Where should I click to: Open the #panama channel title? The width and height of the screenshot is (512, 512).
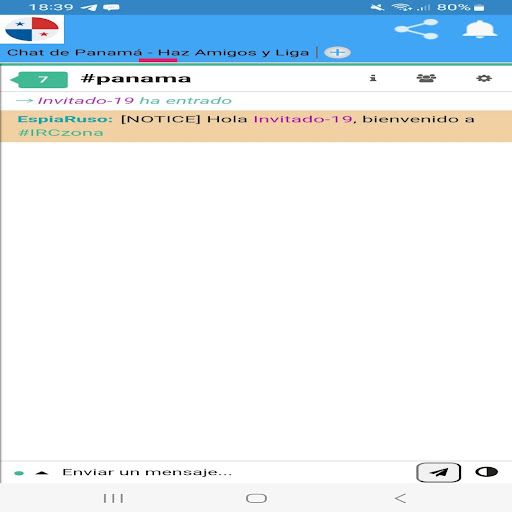tap(136, 79)
